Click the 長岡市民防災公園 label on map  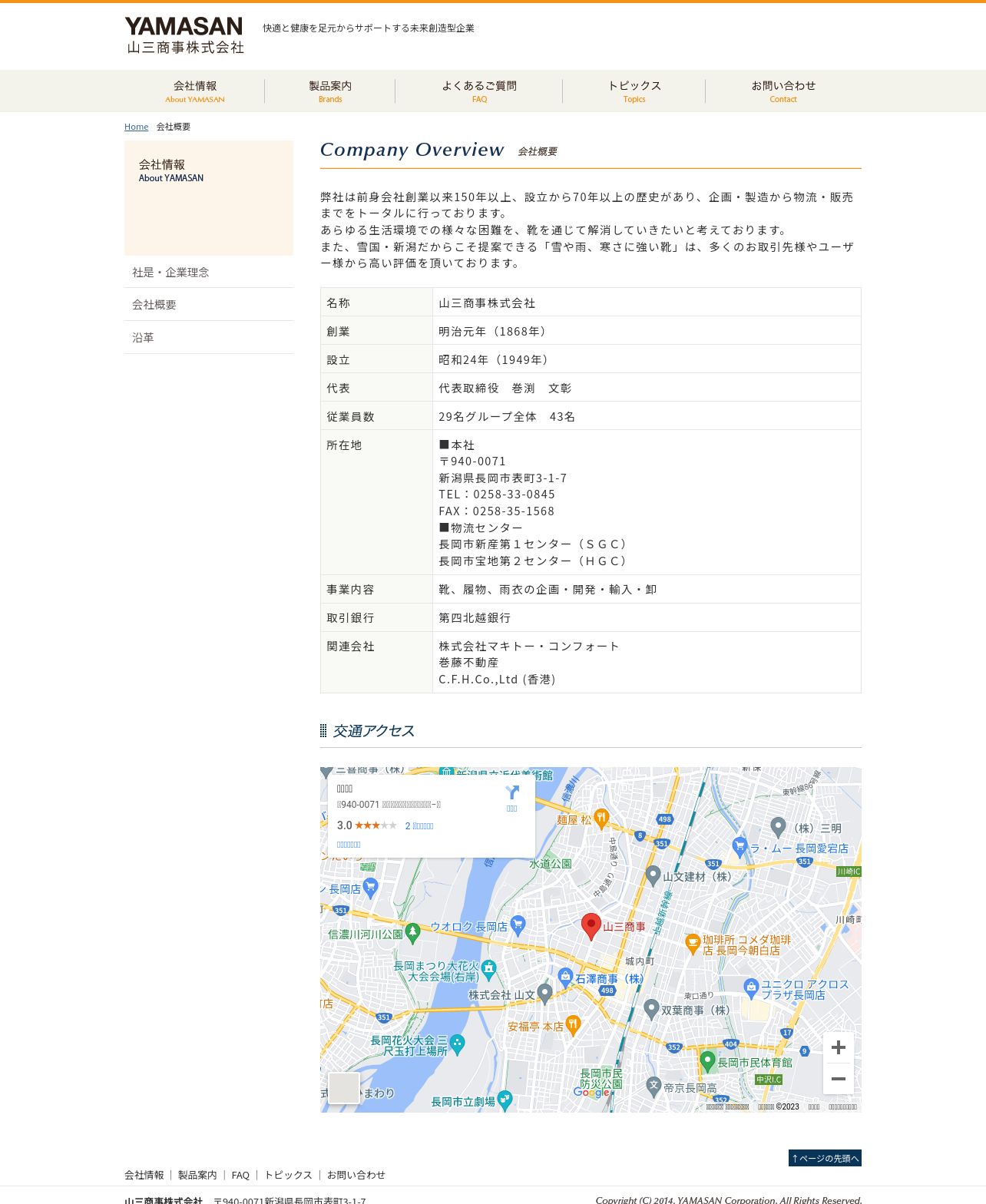pos(601,1078)
